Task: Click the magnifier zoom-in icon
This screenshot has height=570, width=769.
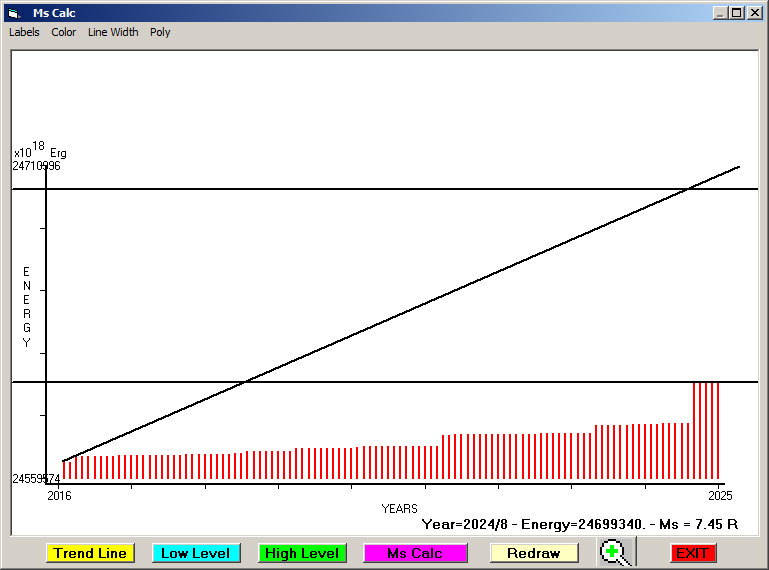Action: 617,552
